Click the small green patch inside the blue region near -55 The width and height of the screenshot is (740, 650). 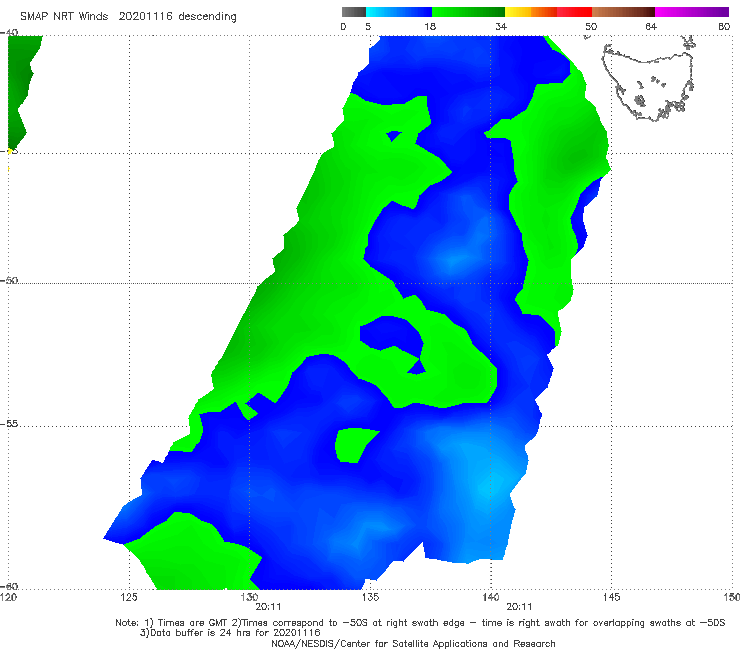(x=354, y=445)
